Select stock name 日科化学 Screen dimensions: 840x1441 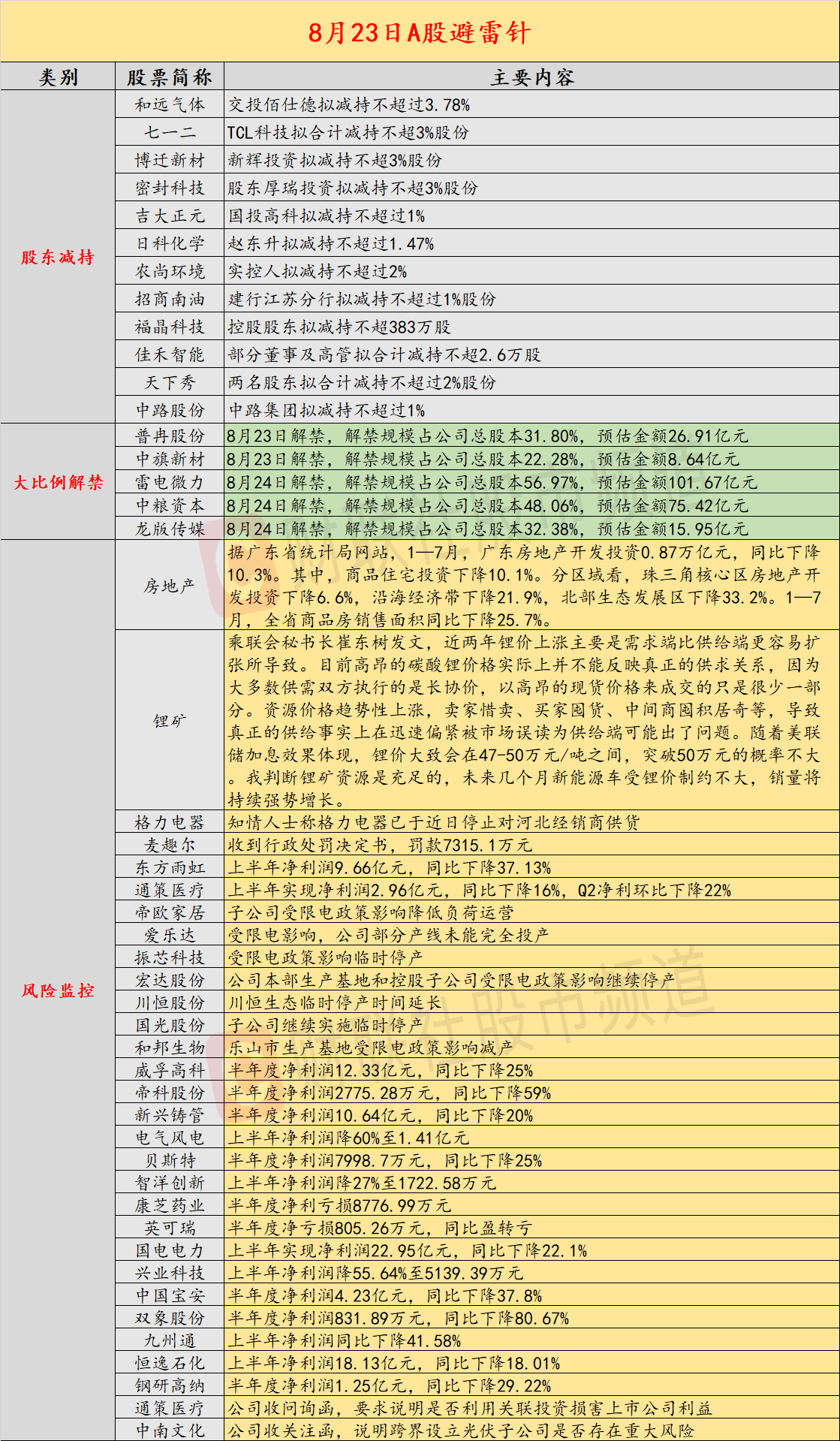point(170,244)
